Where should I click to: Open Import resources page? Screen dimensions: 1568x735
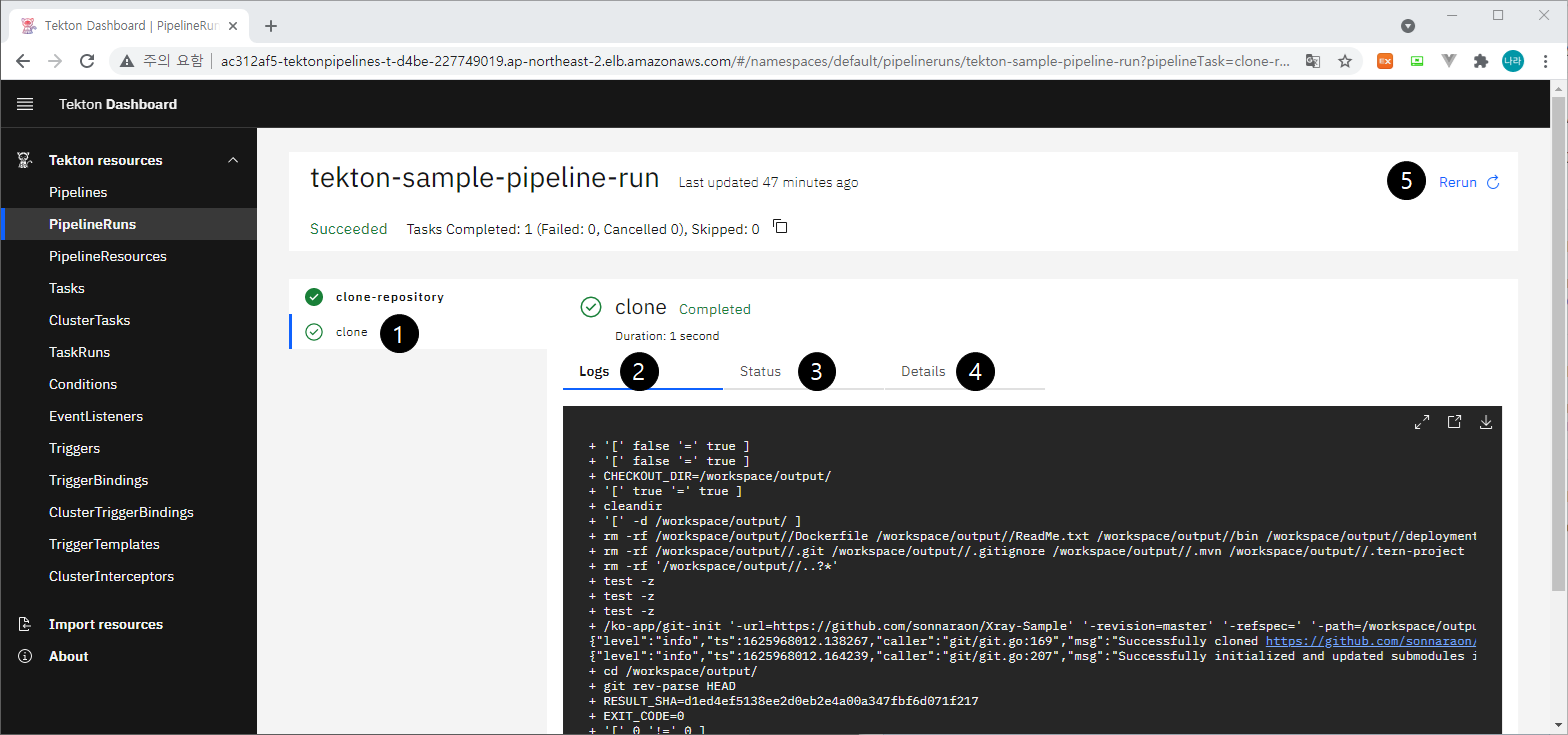point(128,624)
